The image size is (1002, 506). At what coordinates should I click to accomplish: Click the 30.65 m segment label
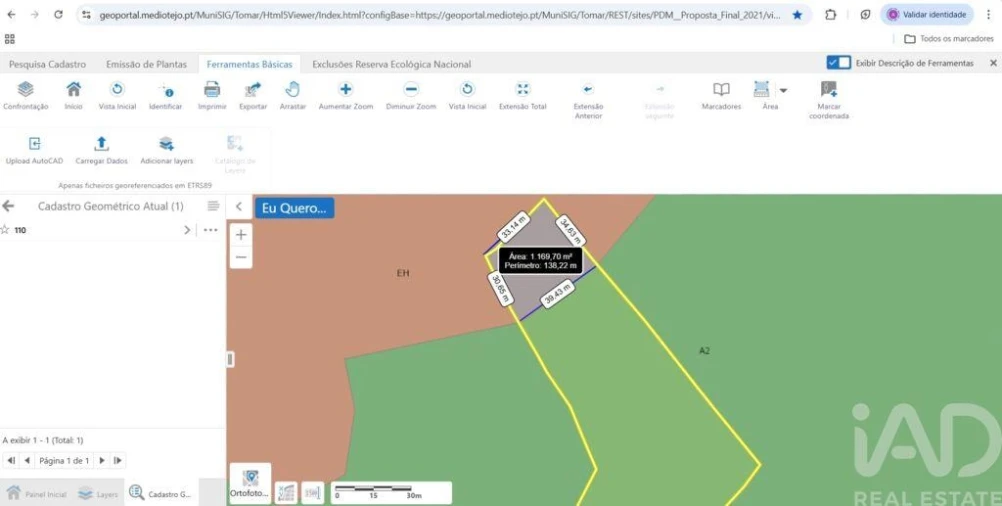pyautogui.click(x=501, y=289)
